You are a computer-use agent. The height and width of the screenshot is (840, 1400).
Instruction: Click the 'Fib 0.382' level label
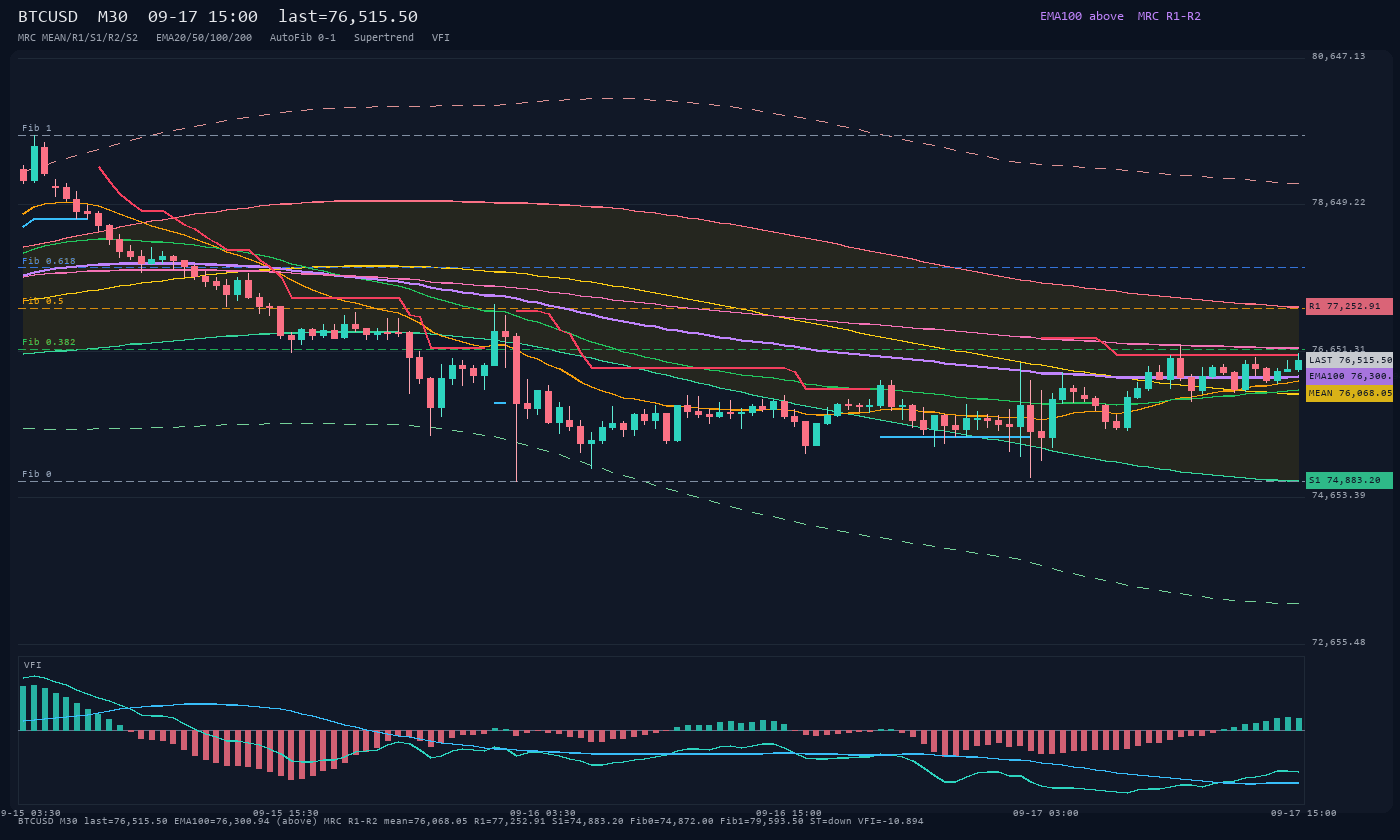[x=49, y=342]
